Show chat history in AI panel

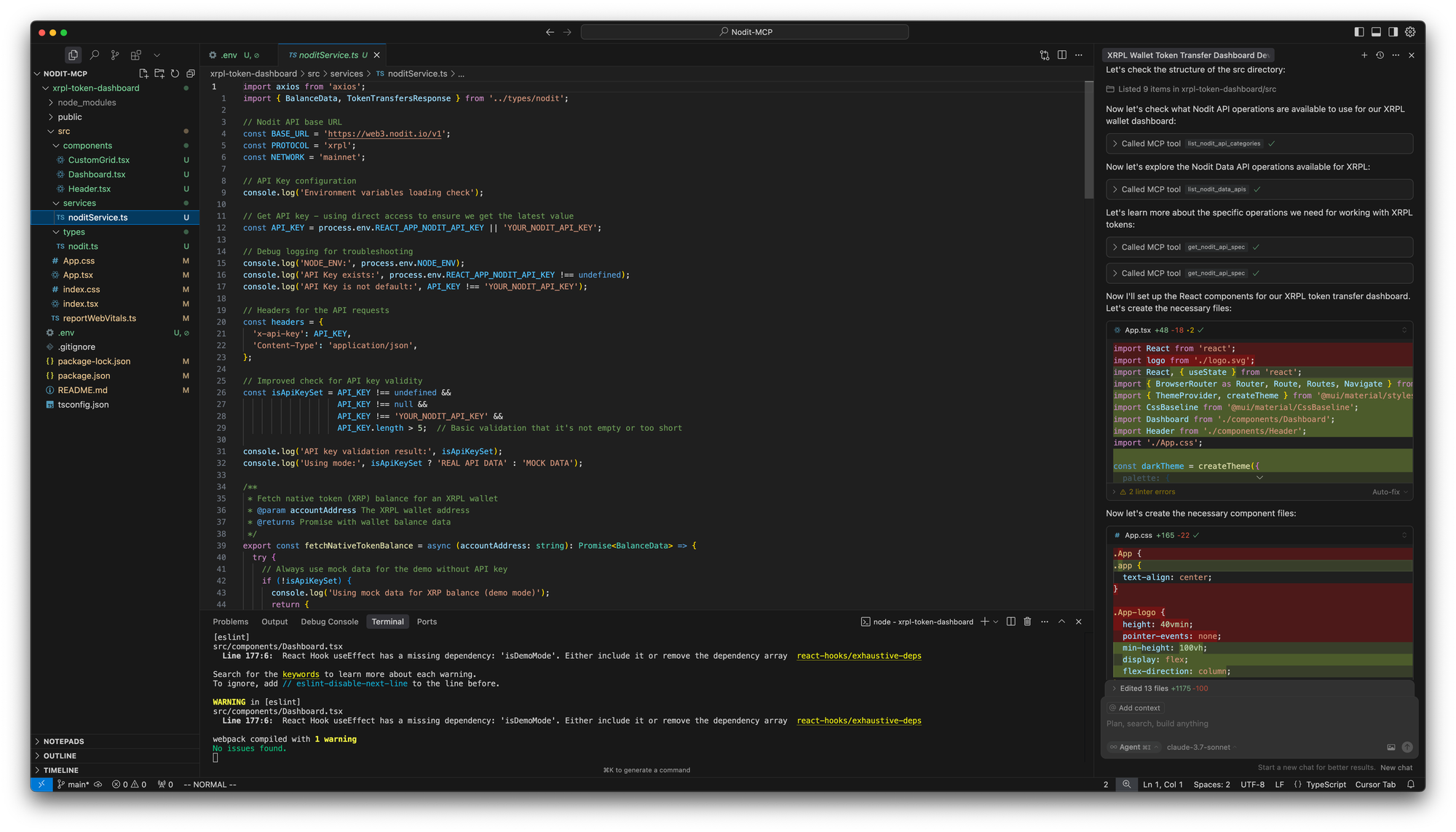[x=1380, y=55]
